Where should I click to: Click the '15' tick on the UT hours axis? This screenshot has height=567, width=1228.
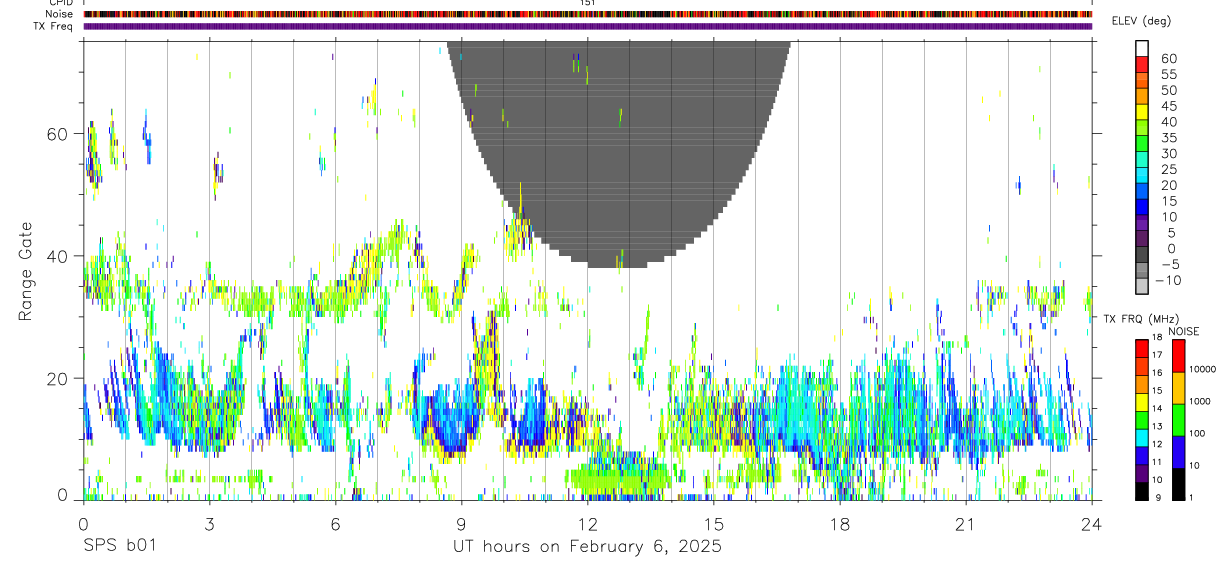(x=713, y=524)
